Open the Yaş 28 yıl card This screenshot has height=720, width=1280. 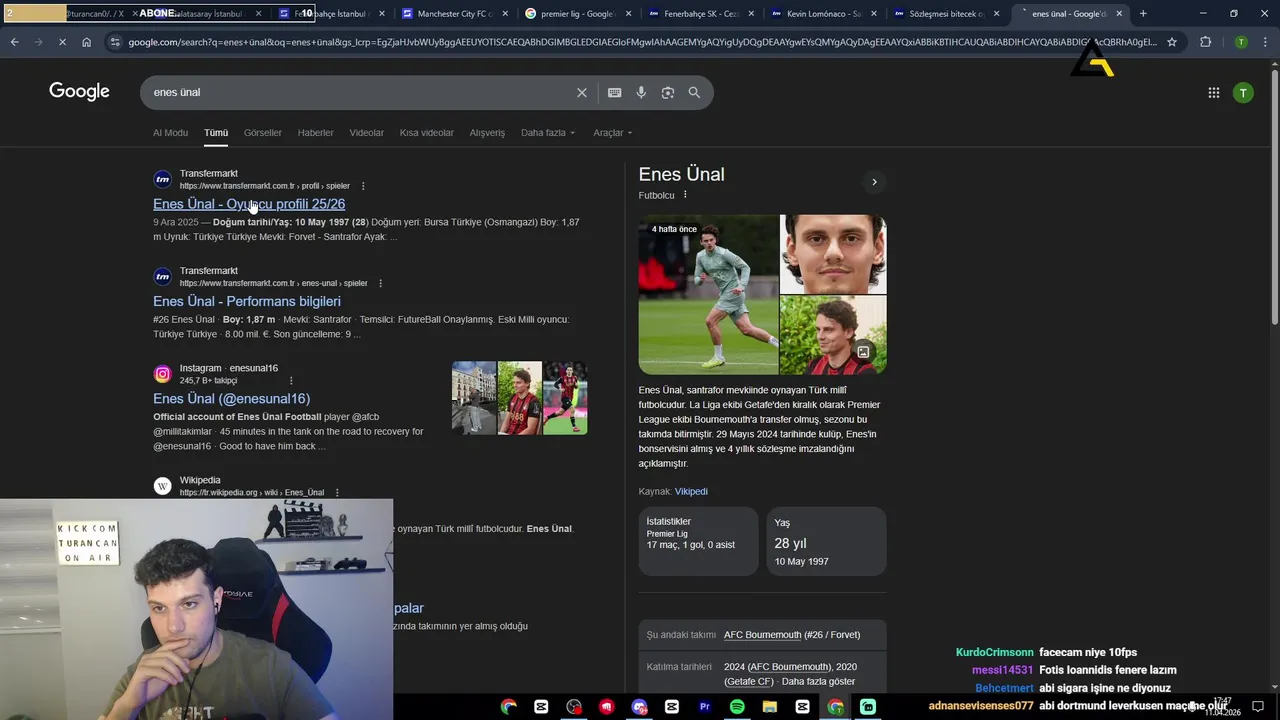click(x=826, y=541)
